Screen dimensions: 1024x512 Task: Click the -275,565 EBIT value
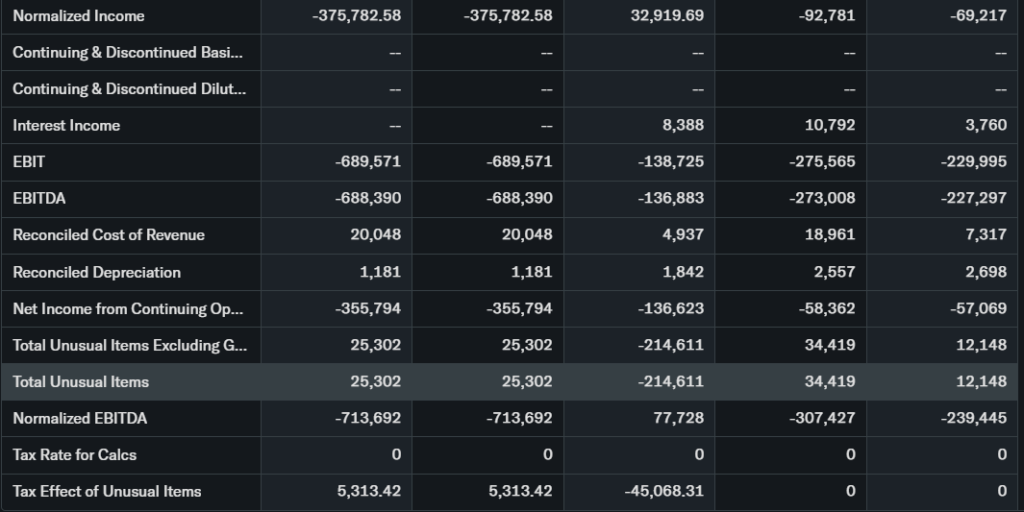822,162
